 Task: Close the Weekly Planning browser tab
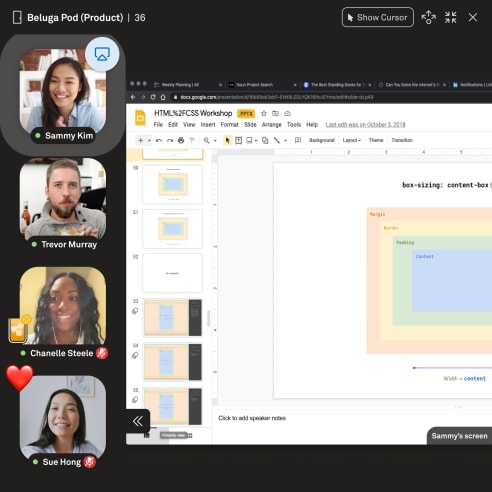[x=220, y=85]
